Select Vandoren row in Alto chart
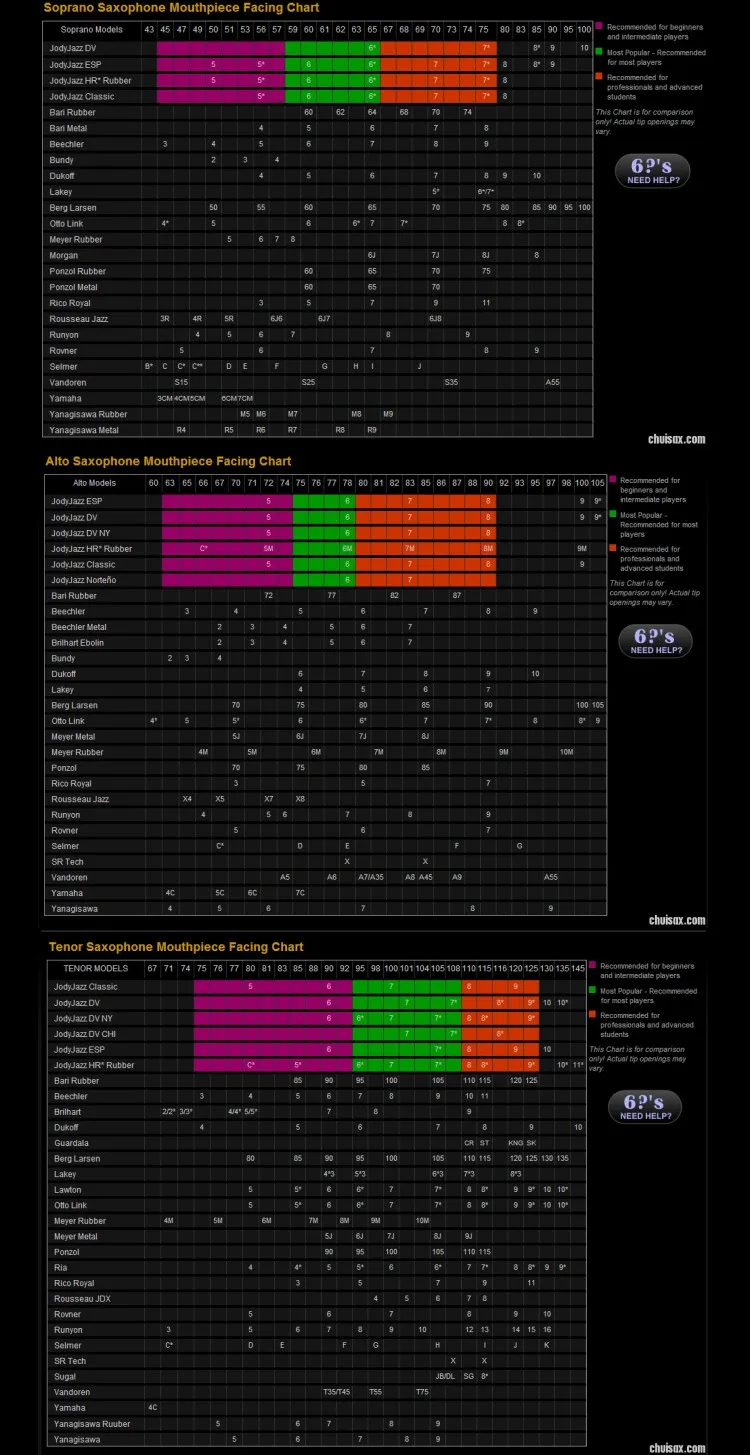The image size is (750, 1455). coord(327,877)
